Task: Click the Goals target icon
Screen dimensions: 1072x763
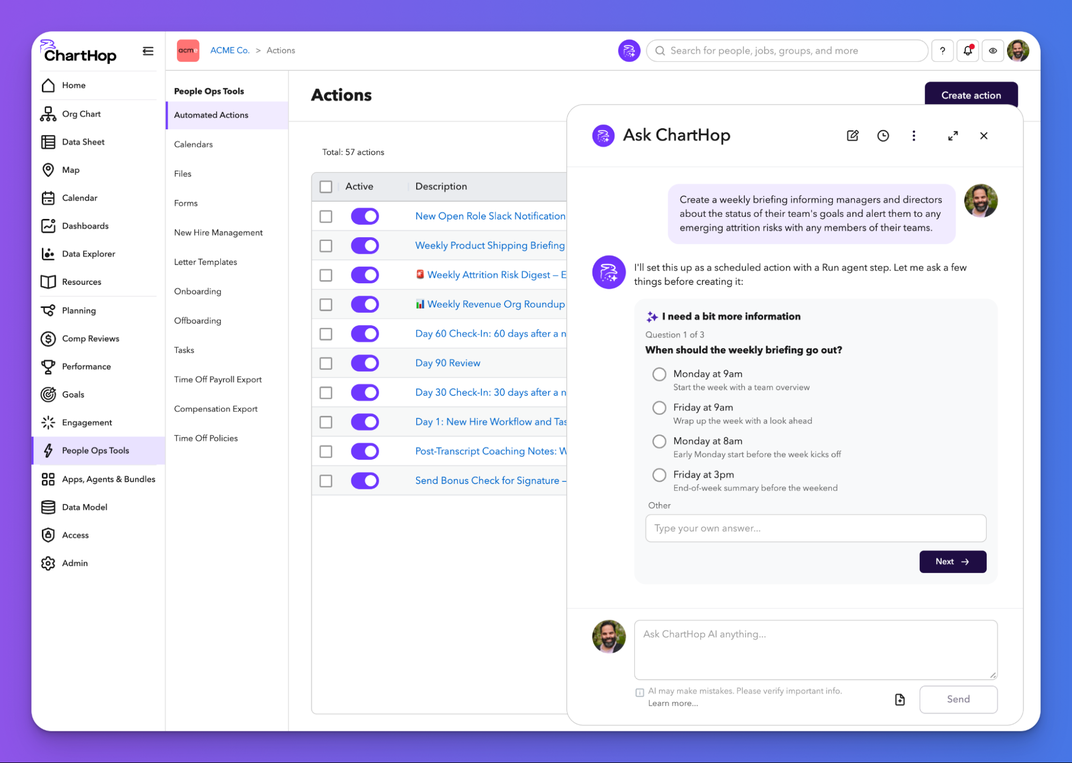Action: pyautogui.click(x=48, y=395)
